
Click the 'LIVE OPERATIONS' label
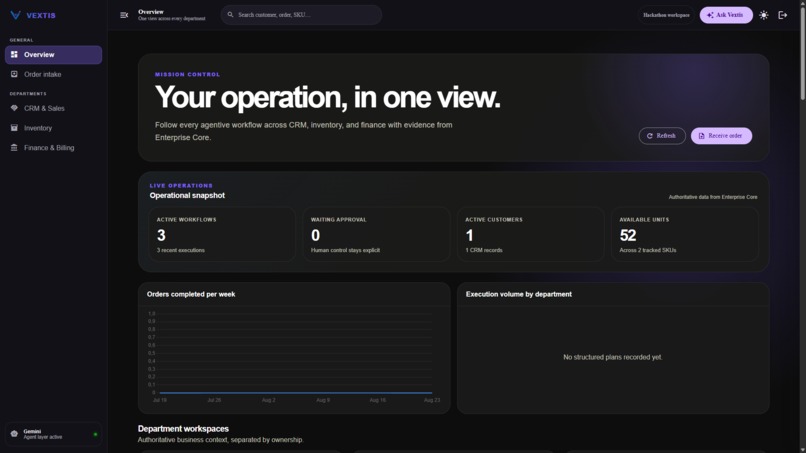coord(181,186)
